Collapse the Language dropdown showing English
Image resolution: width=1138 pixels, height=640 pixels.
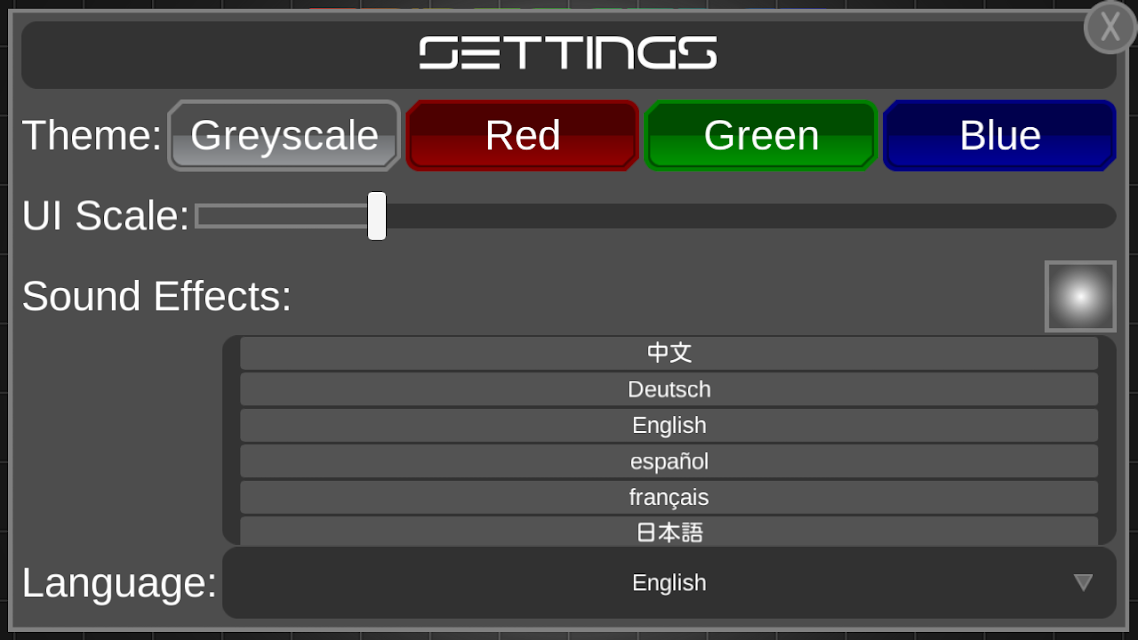669,583
